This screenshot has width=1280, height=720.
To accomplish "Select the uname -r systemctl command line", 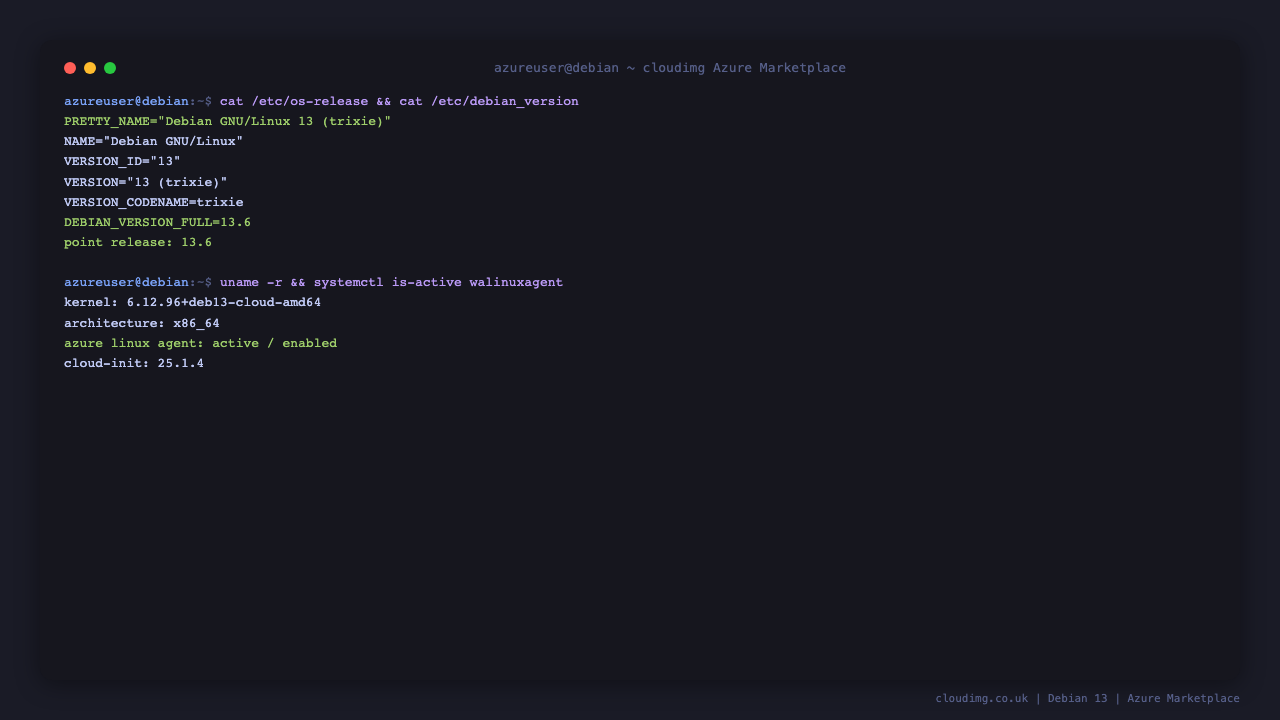I will [x=313, y=282].
